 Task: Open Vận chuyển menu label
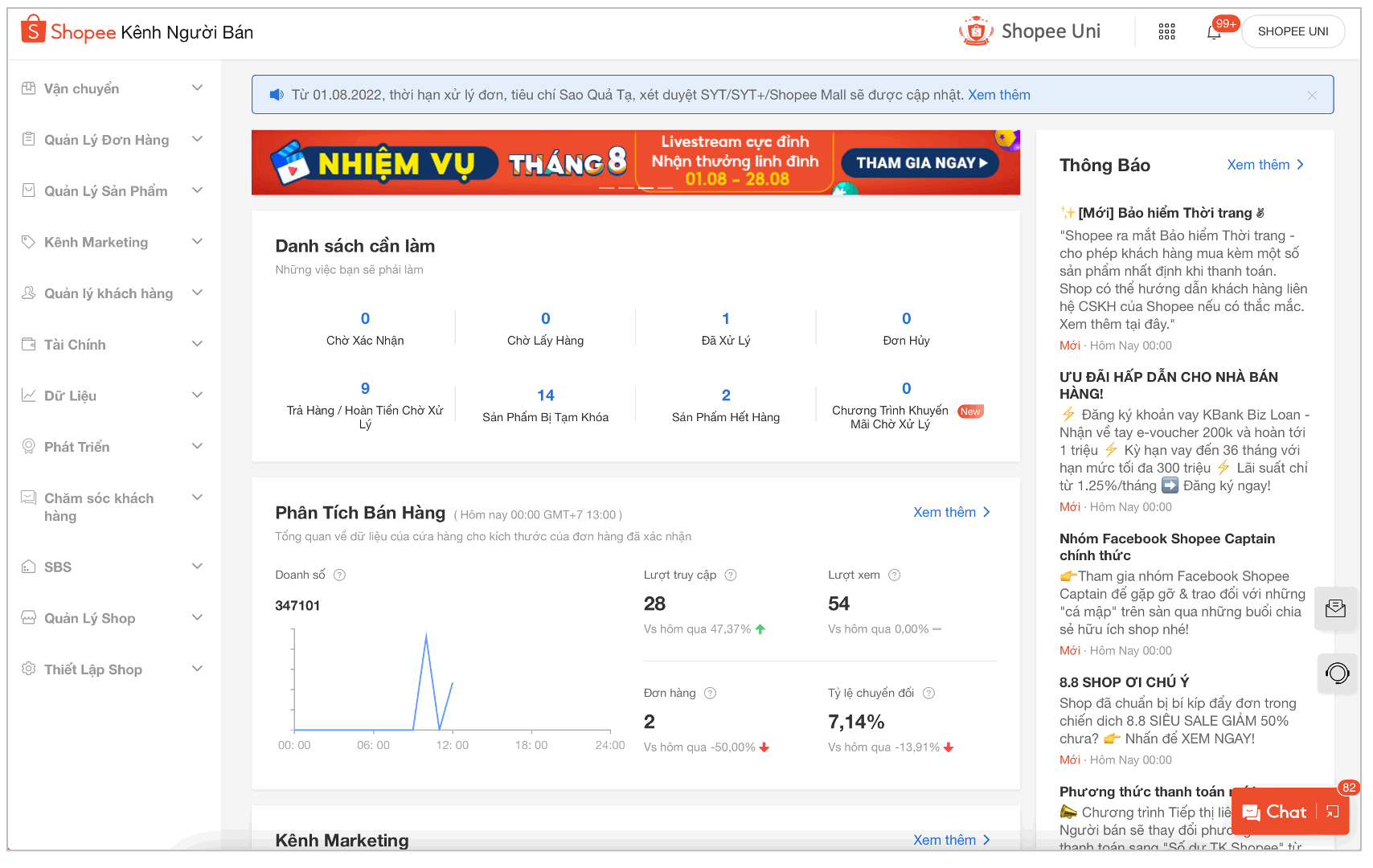tap(81, 88)
